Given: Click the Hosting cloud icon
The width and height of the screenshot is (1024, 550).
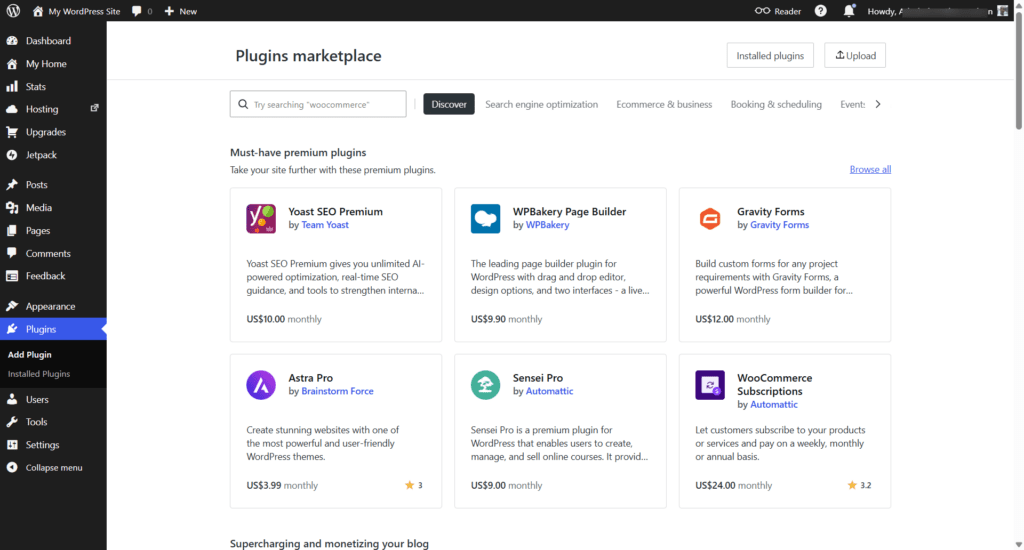Looking at the screenshot, I should pyautogui.click(x=12, y=109).
